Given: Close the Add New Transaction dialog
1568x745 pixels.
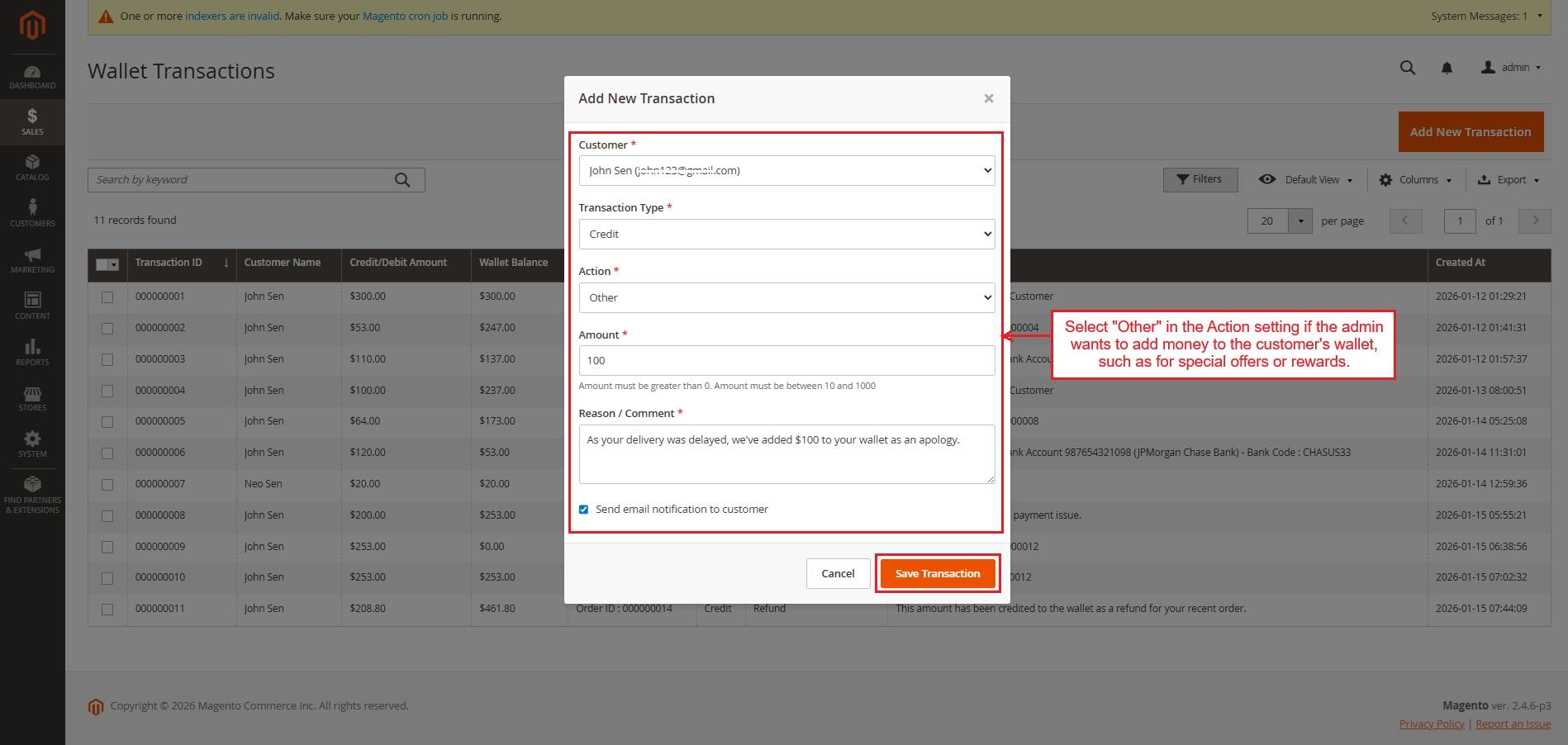Looking at the screenshot, I should point(988,98).
